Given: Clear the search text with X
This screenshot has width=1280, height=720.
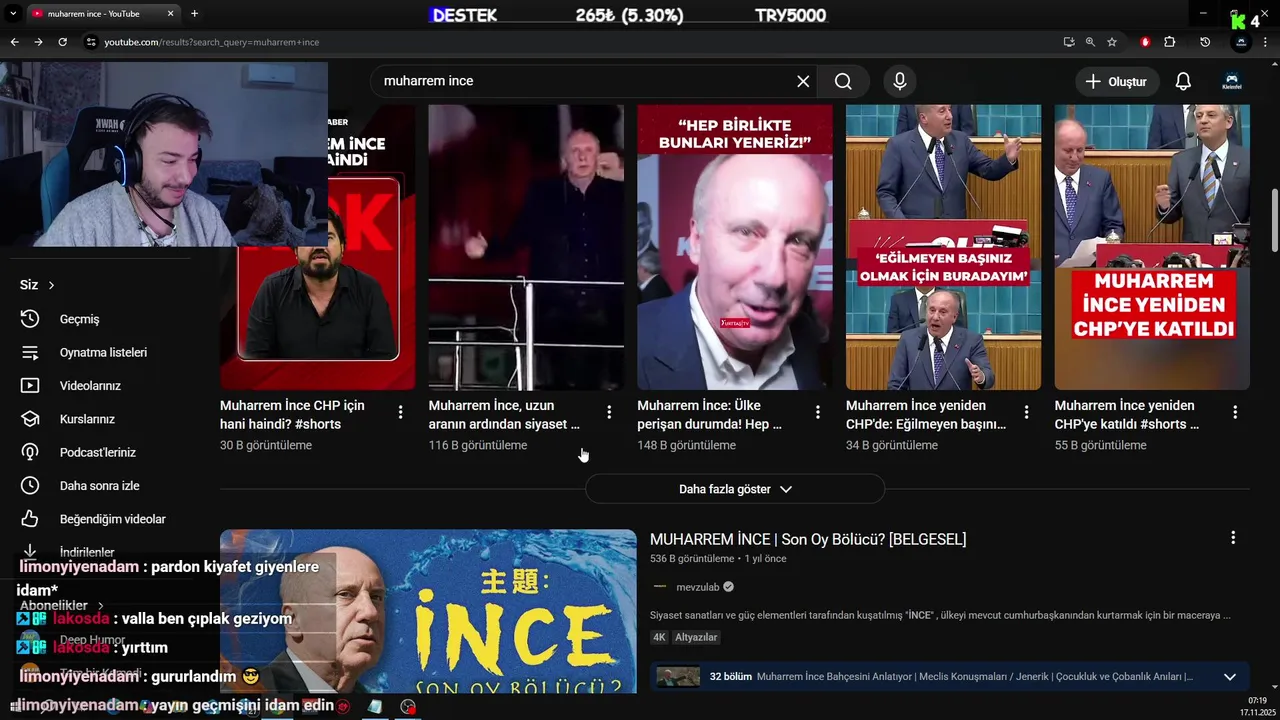Looking at the screenshot, I should tap(803, 81).
